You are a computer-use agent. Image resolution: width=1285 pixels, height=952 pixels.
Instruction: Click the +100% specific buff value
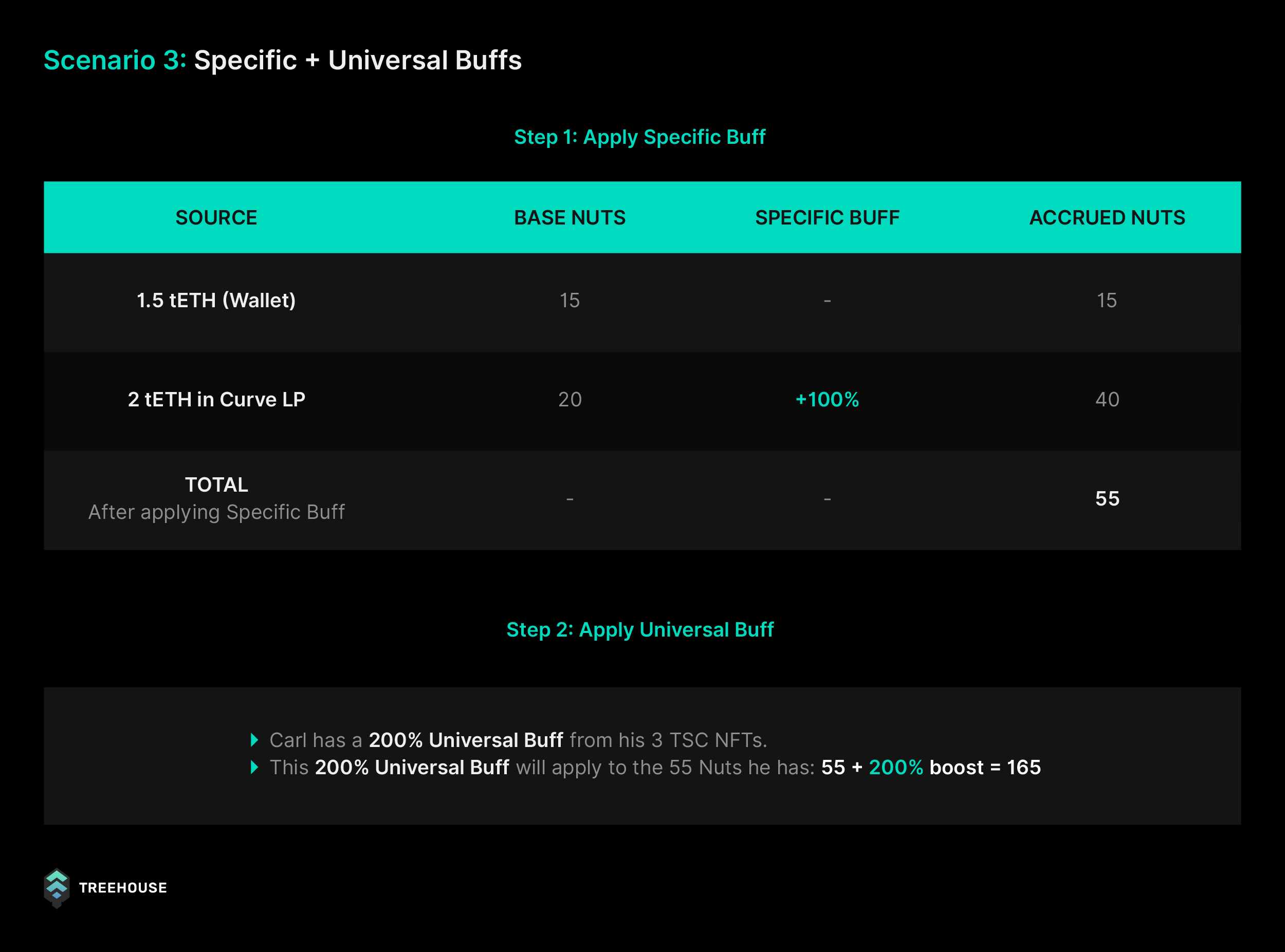(x=827, y=399)
